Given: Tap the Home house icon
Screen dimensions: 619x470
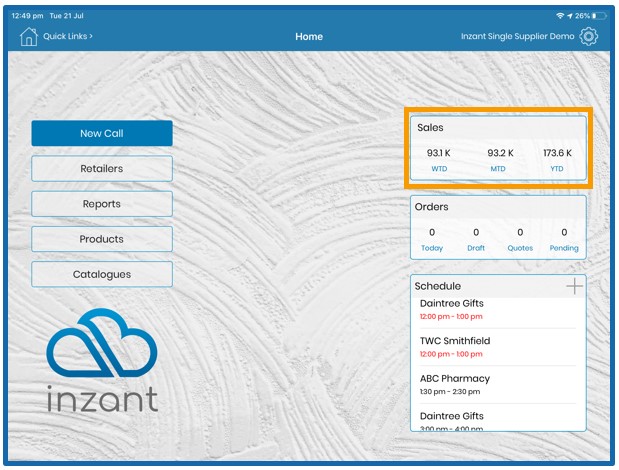Looking at the screenshot, I should pos(28,37).
